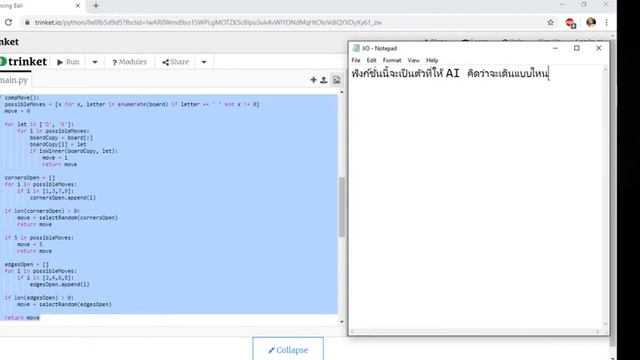This screenshot has width=640, height=360.
Task: Click the 'edgesOpen = []' code line
Action: coord(27,264)
